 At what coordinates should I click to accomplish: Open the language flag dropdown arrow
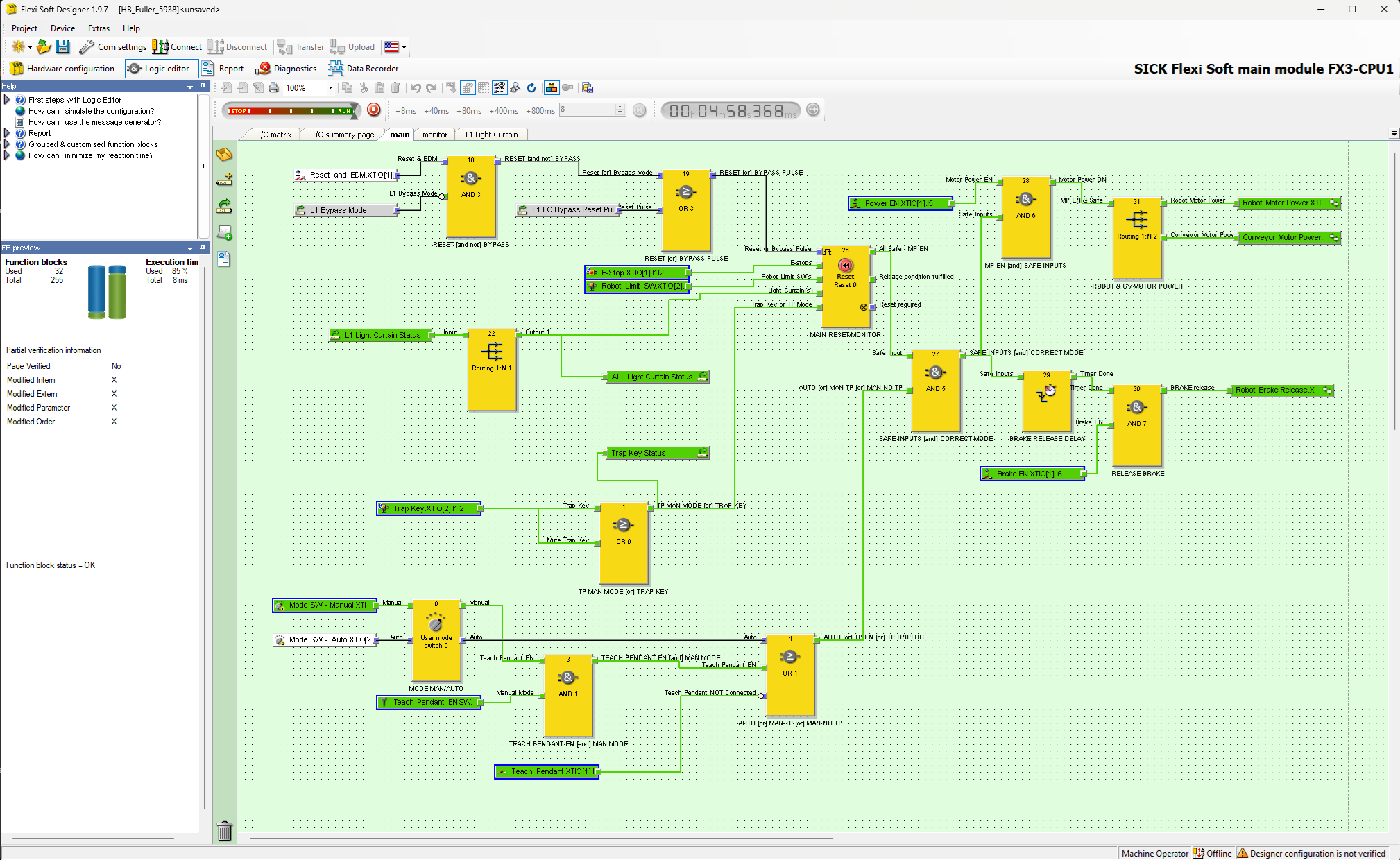[404, 48]
